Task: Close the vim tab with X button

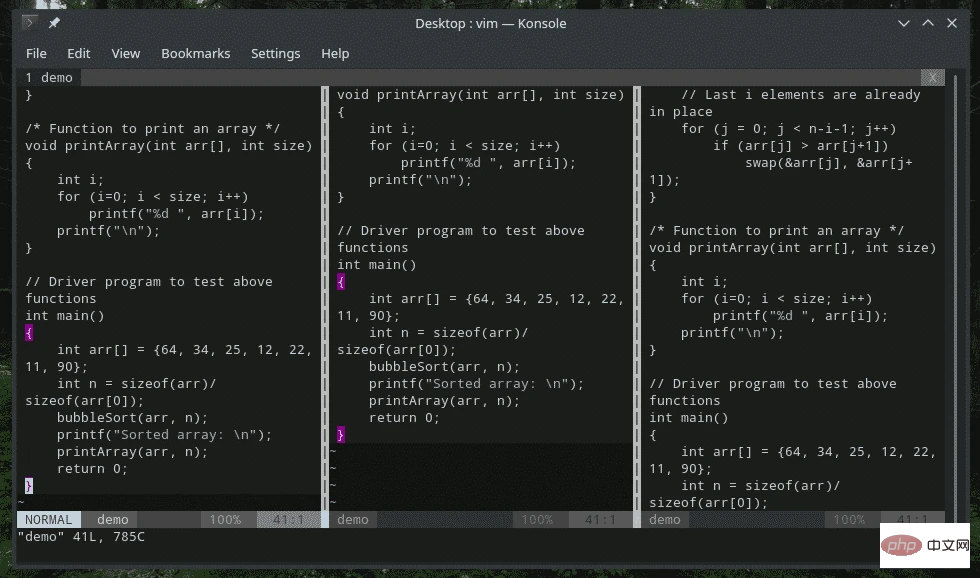Action: pos(932,77)
